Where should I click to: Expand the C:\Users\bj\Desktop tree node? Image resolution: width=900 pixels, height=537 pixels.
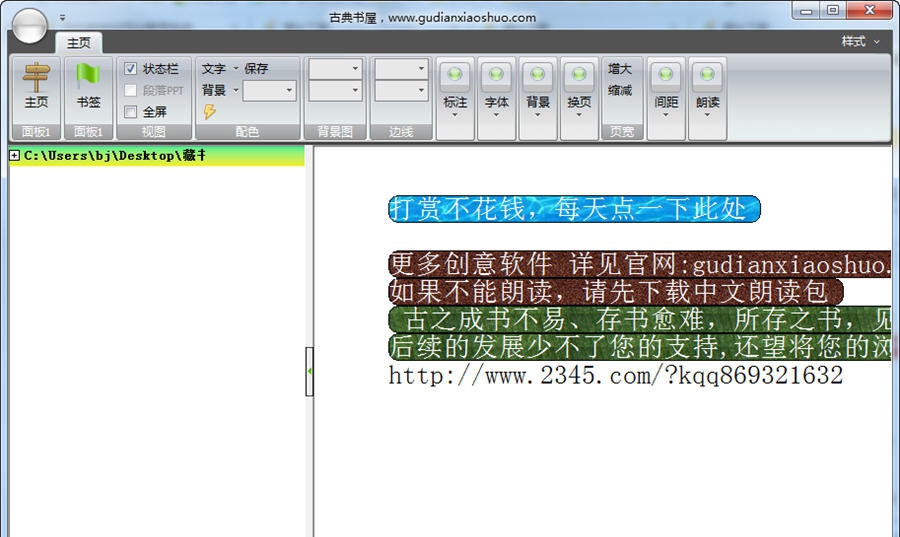click(14, 155)
